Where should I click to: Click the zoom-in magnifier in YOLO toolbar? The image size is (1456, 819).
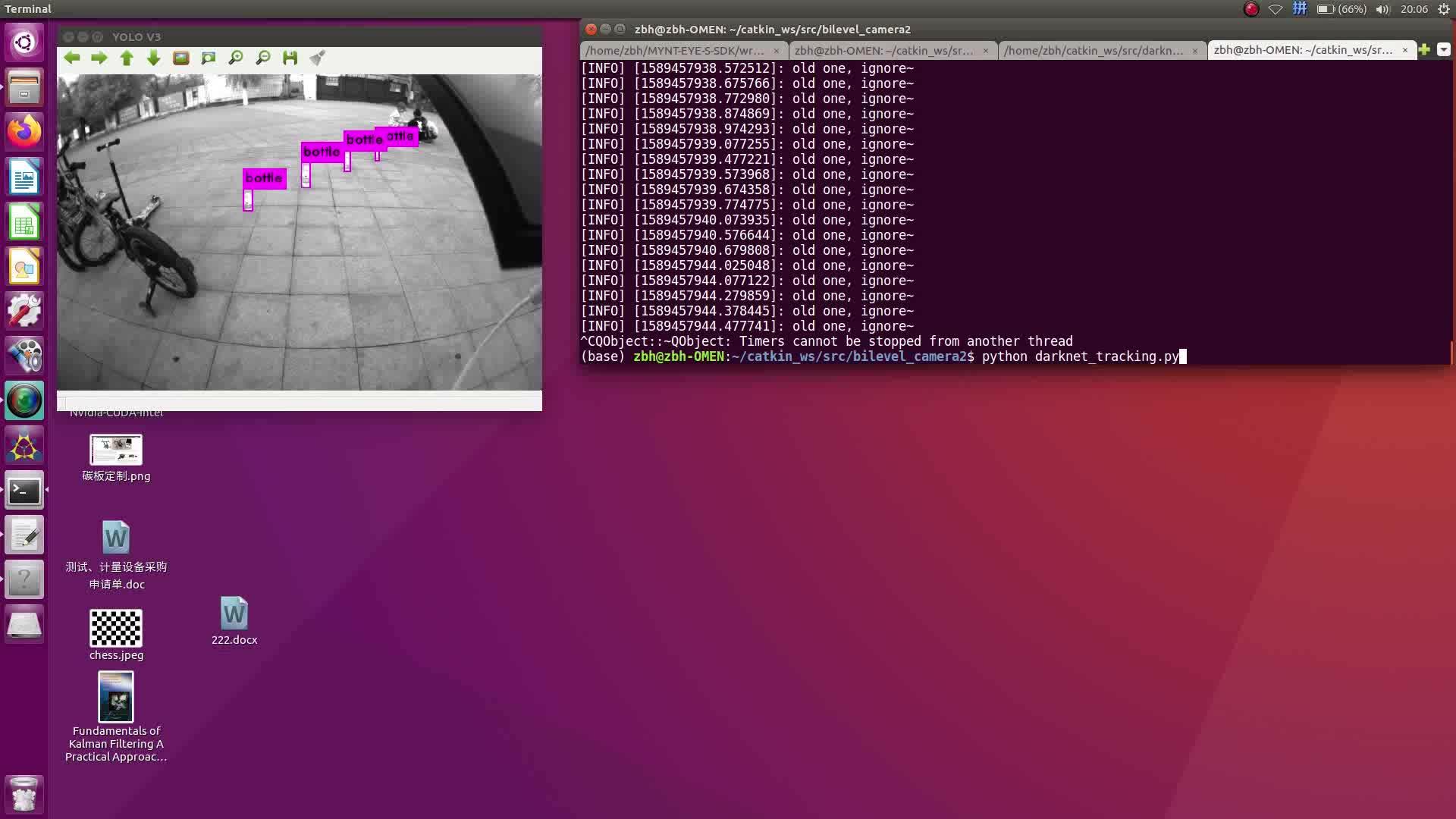point(236,58)
